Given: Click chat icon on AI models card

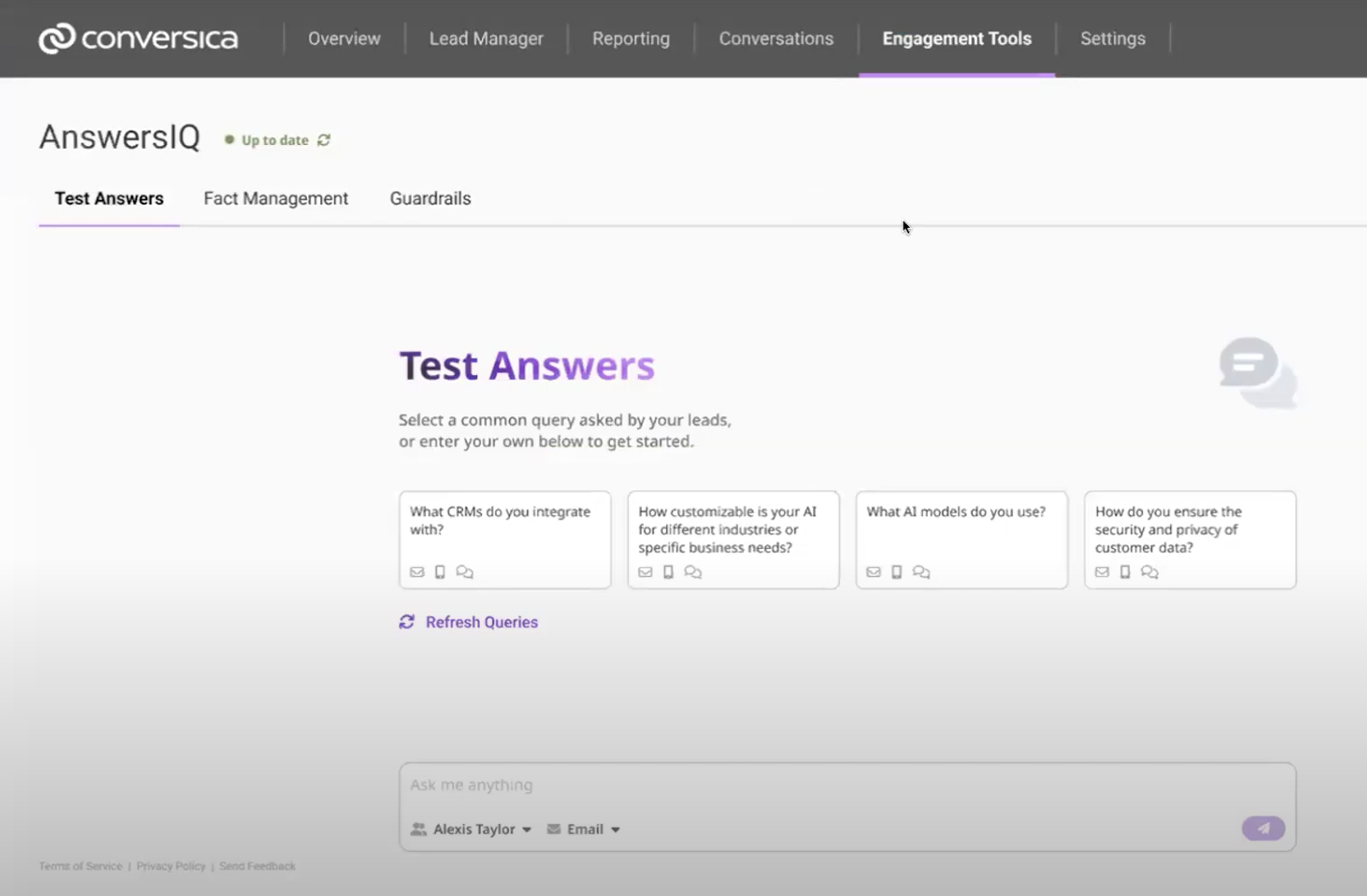Looking at the screenshot, I should pyautogui.click(x=921, y=572).
